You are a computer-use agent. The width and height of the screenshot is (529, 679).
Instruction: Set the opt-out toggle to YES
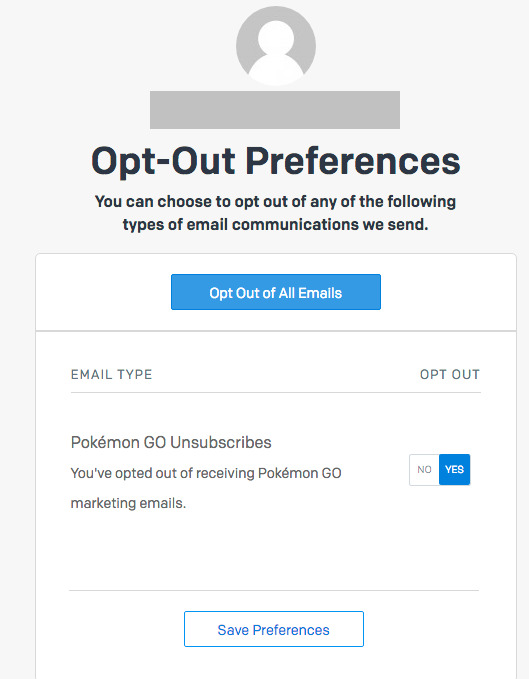[455, 469]
